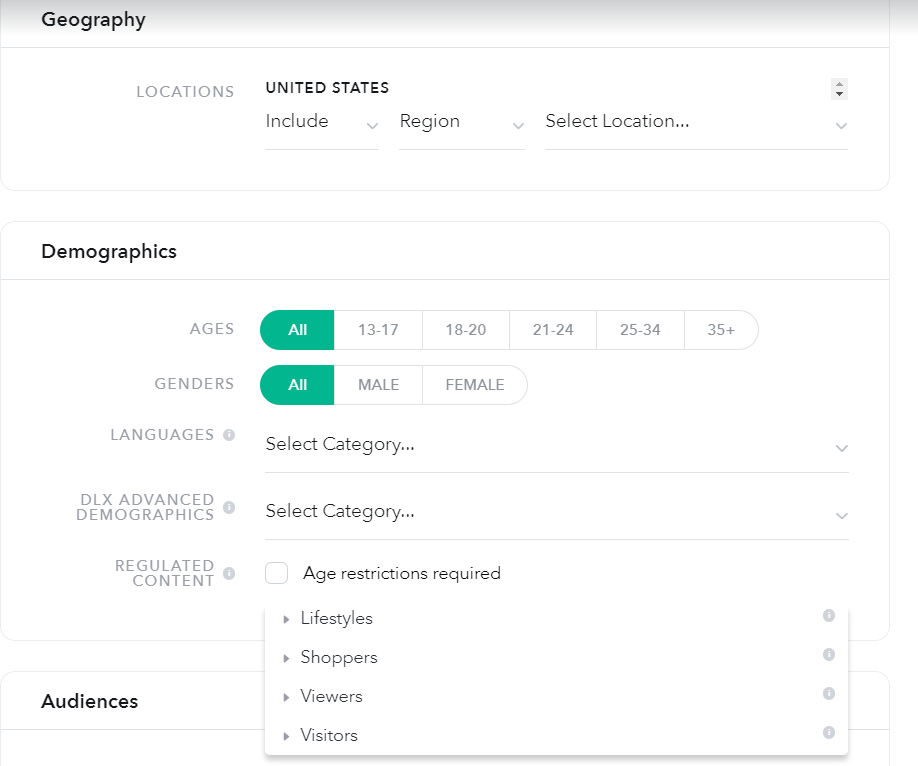Choose the 35+ age button

coord(721,330)
